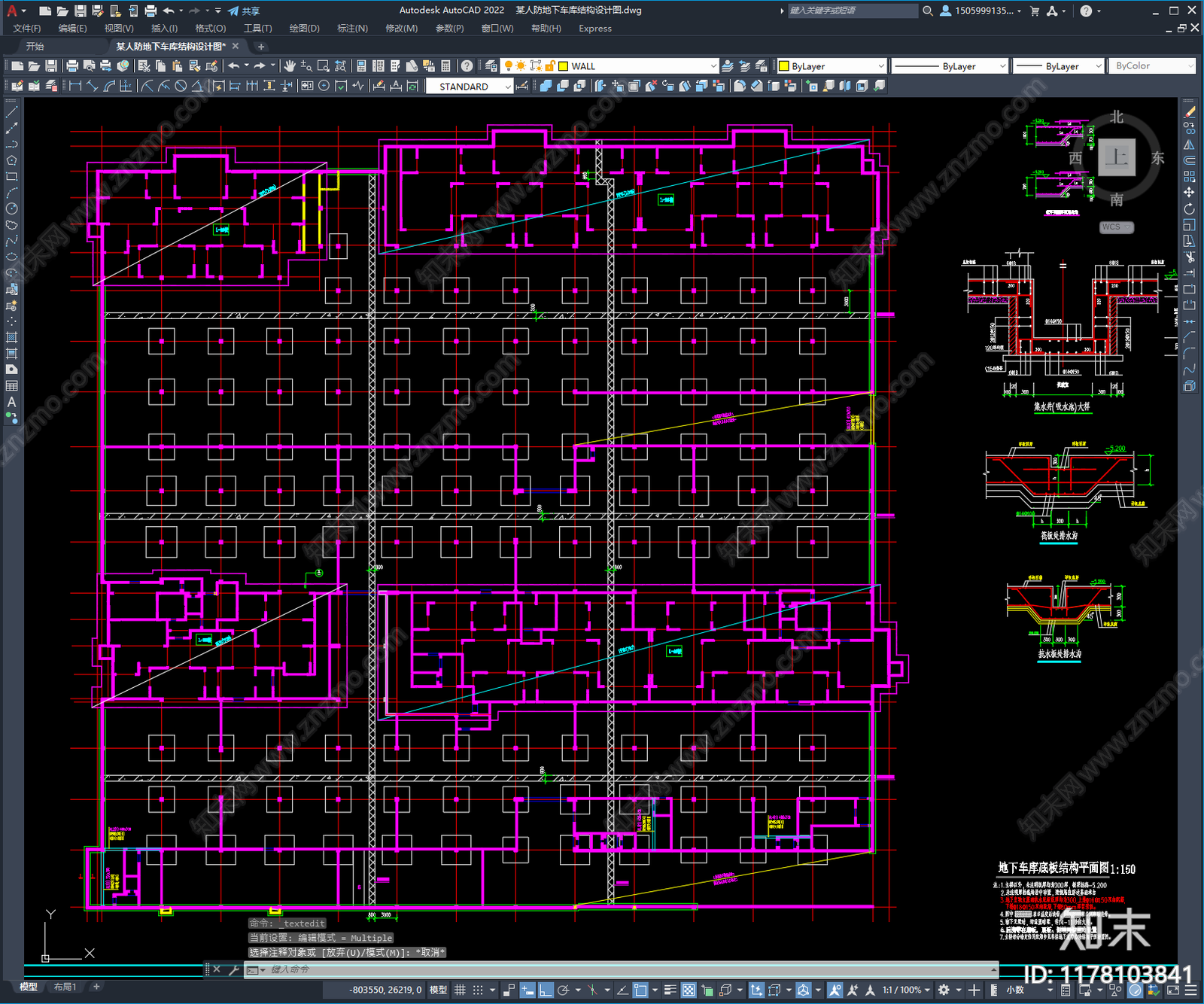This screenshot has height=1004, width=1204.
Task: Click the 共享 share button
Action: coord(244,11)
